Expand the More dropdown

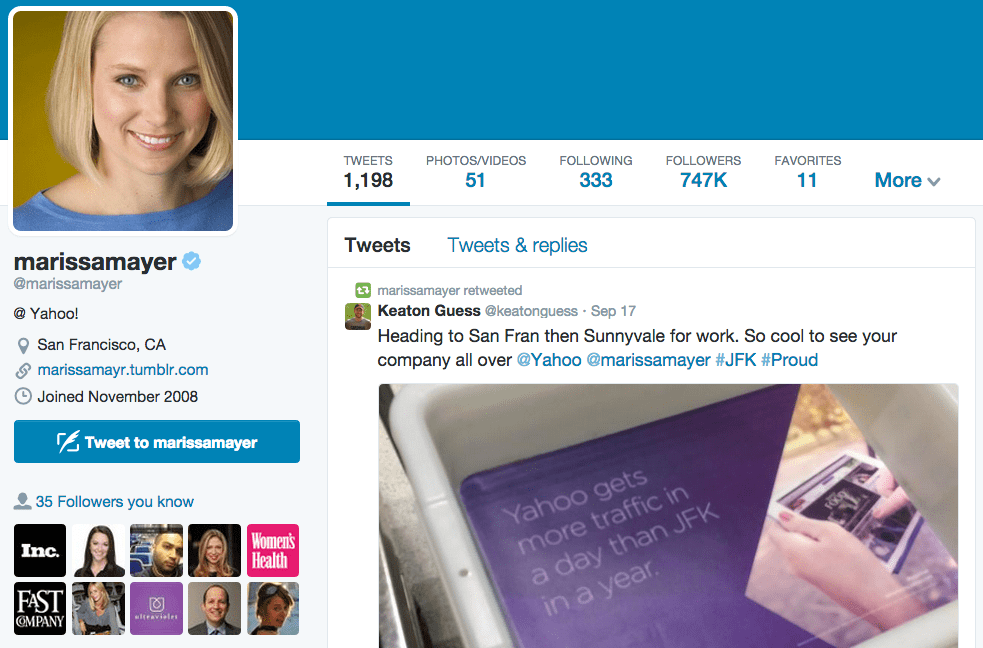(907, 180)
